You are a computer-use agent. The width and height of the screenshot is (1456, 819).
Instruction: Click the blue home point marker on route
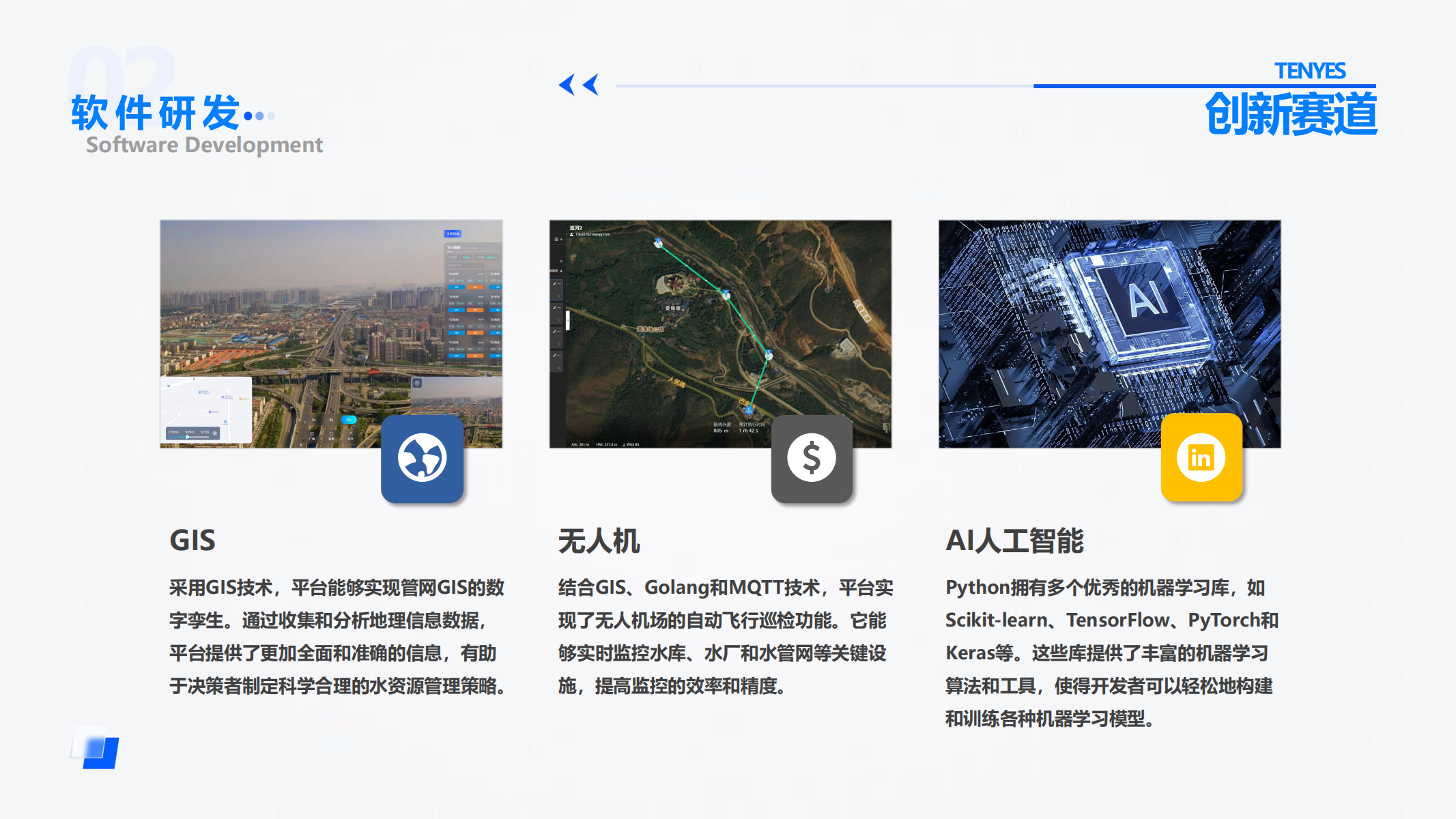[x=749, y=410]
